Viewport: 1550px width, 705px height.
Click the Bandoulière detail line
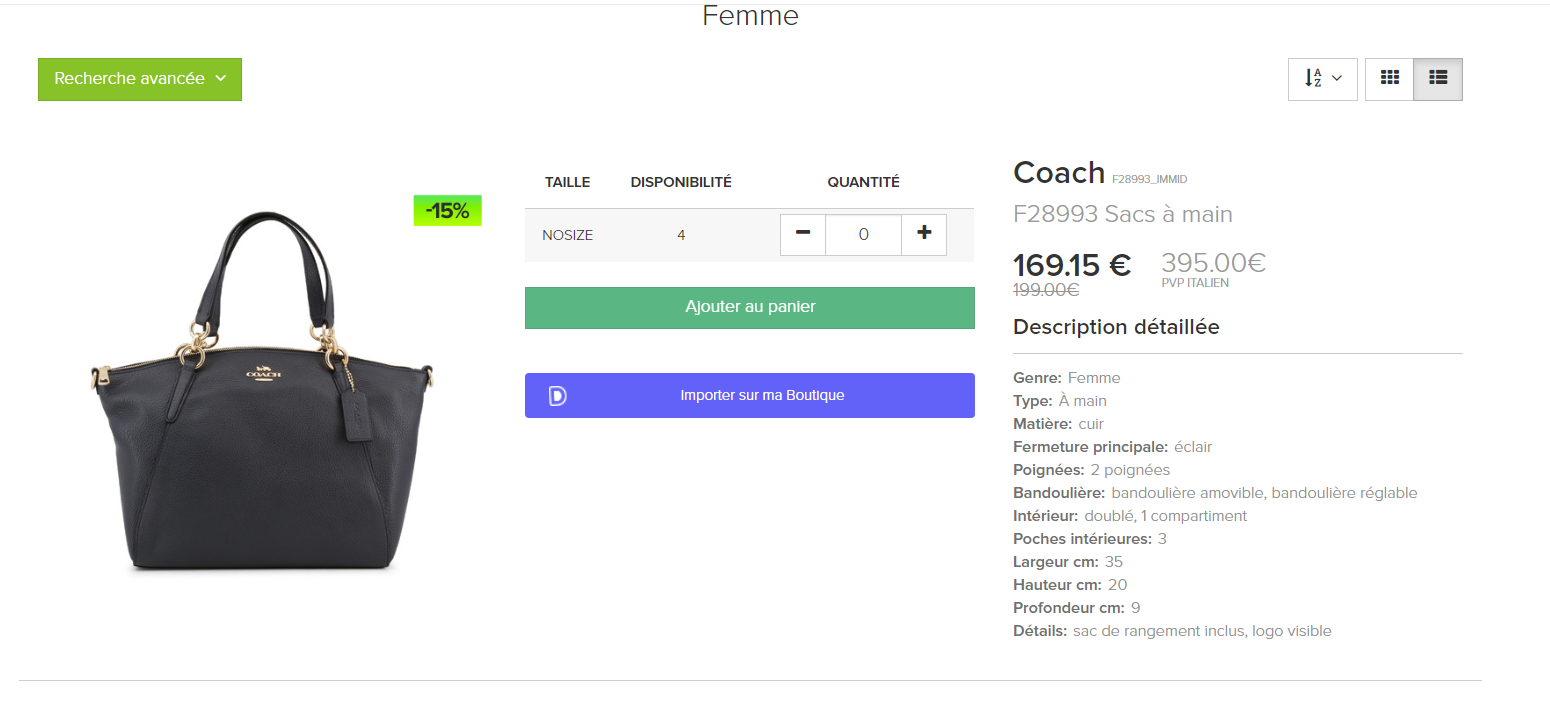pos(1215,493)
